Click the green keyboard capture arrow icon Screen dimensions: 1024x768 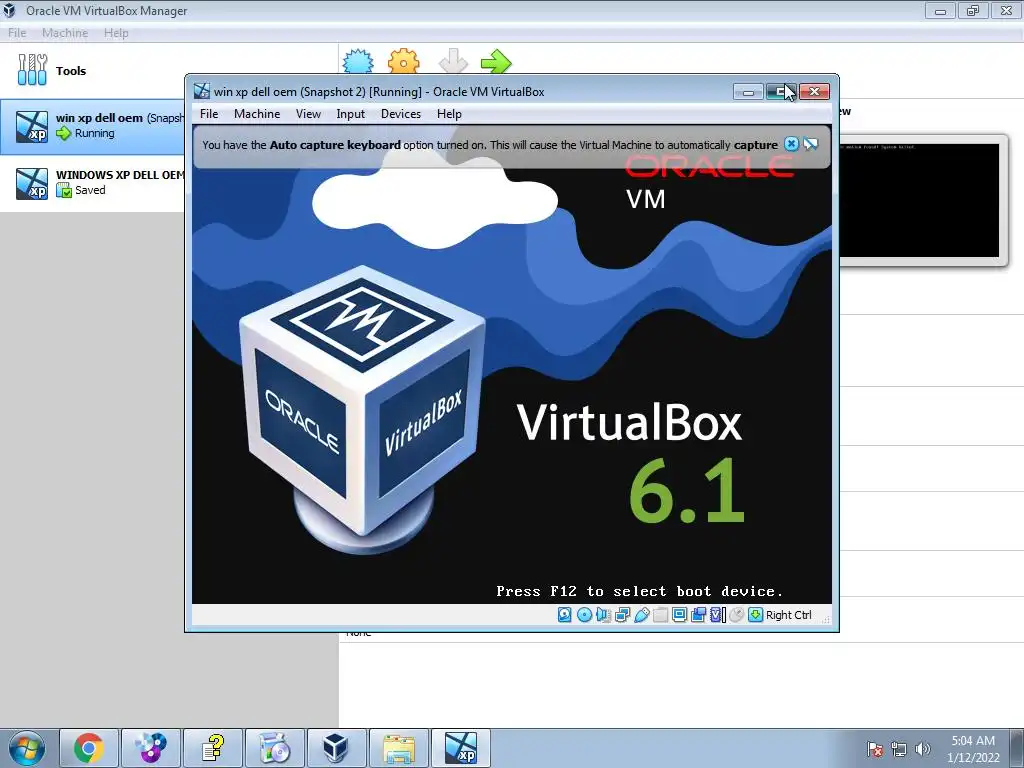click(756, 615)
